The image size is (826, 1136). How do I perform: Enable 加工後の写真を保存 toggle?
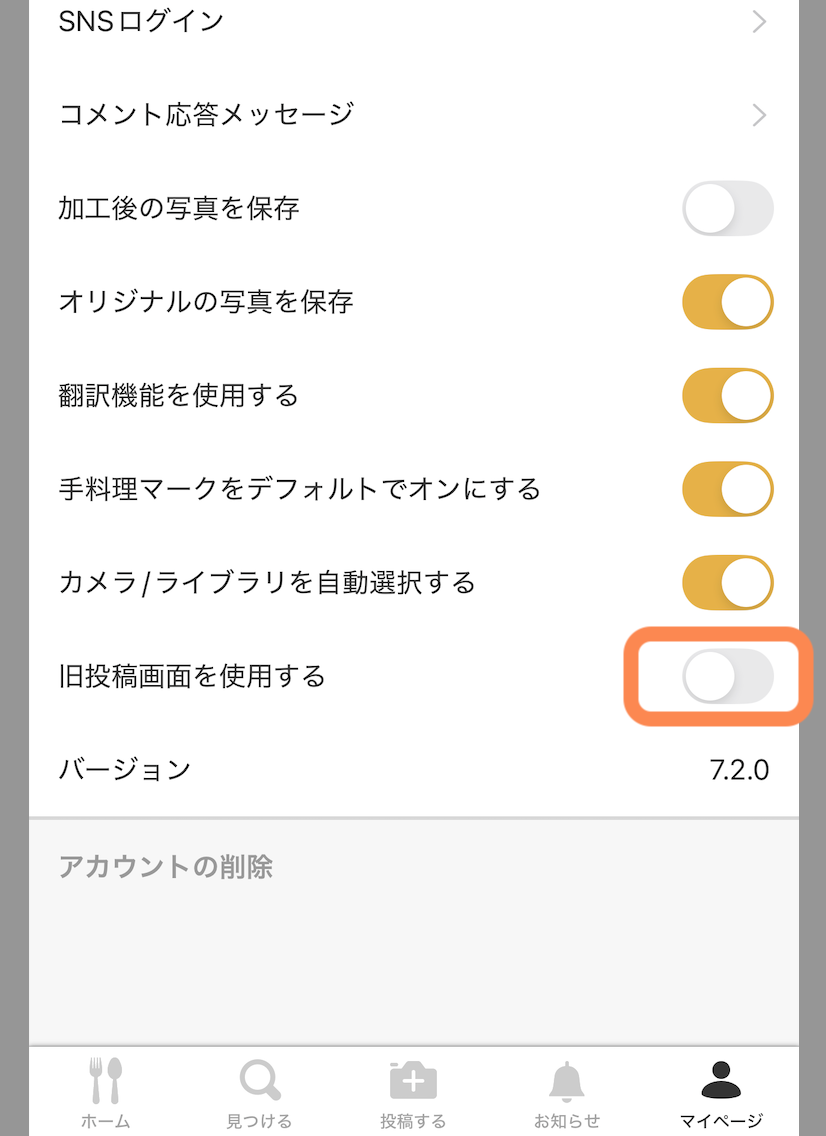(727, 209)
